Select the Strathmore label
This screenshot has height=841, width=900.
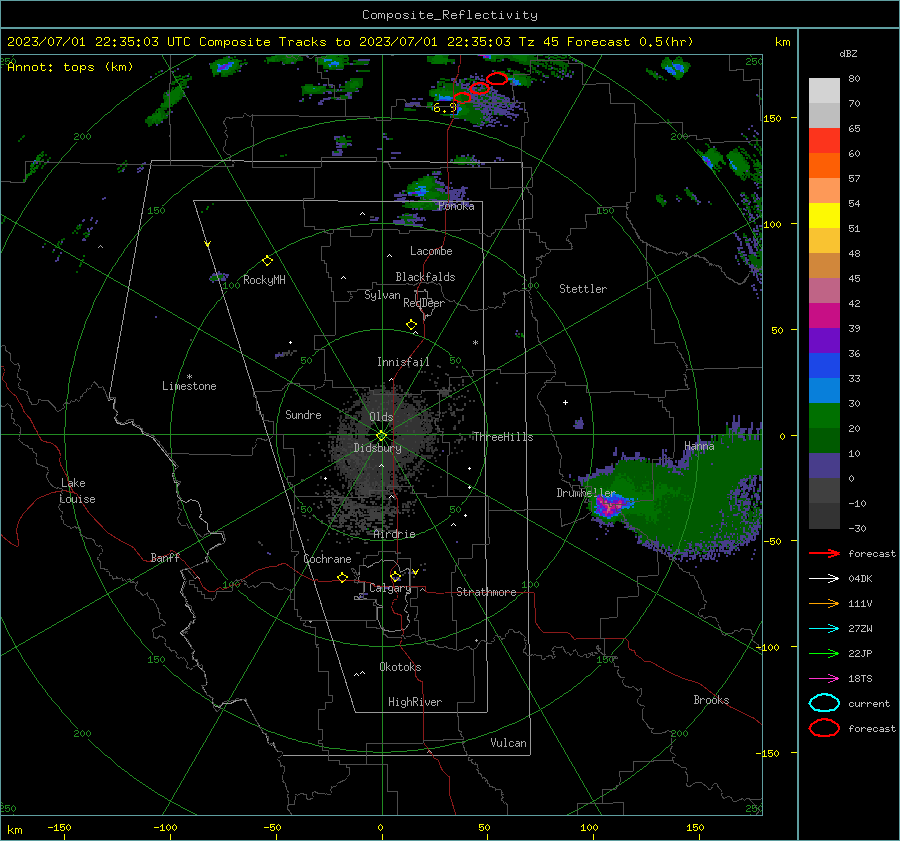[x=486, y=592]
